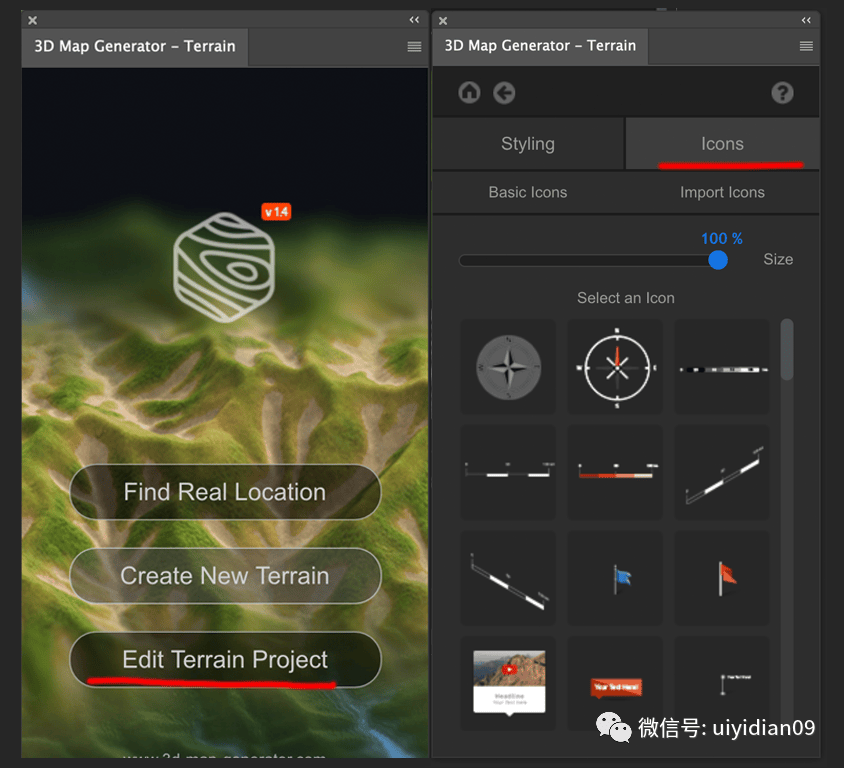Image resolution: width=844 pixels, height=768 pixels.
Task: Open the Import Icons sub-tab
Action: [722, 192]
